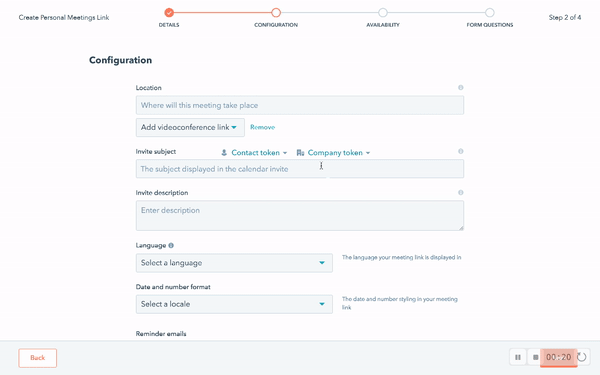Screen dimensions: 600x375
Task: Click the recording timer 00:20
Action: [559, 357]
